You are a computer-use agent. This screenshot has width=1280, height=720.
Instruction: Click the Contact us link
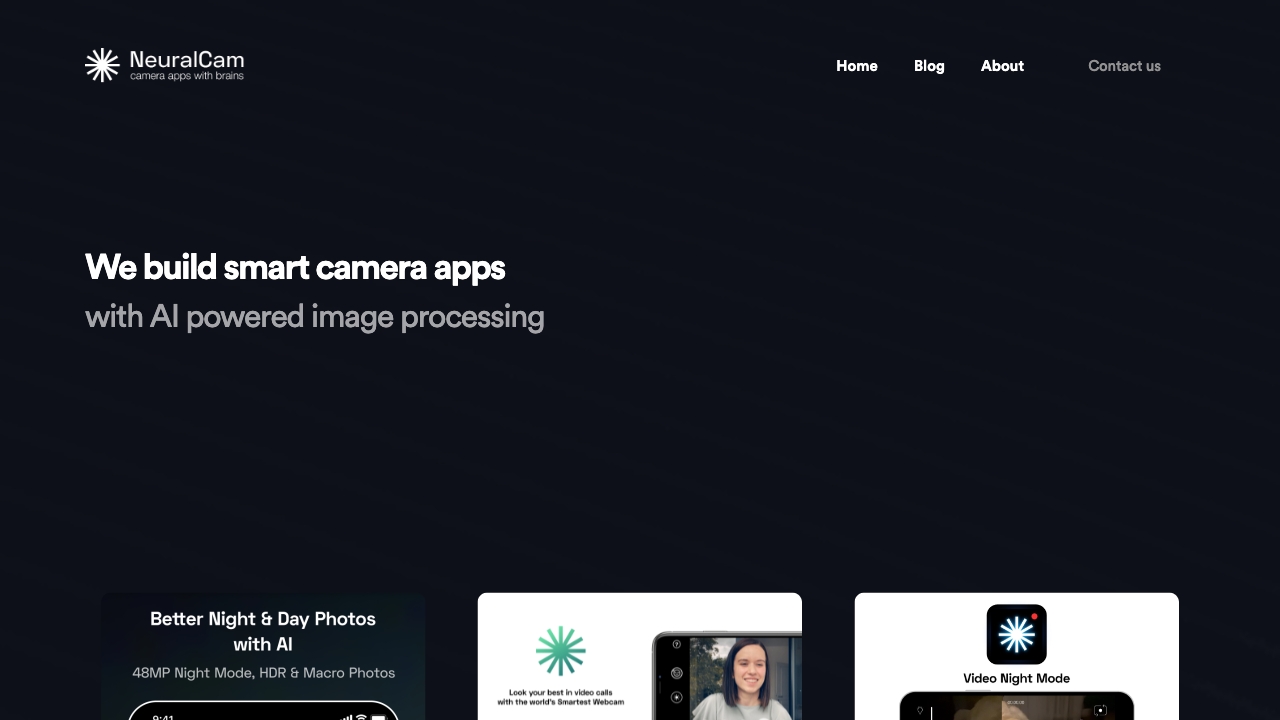[x=1124, y=66]
